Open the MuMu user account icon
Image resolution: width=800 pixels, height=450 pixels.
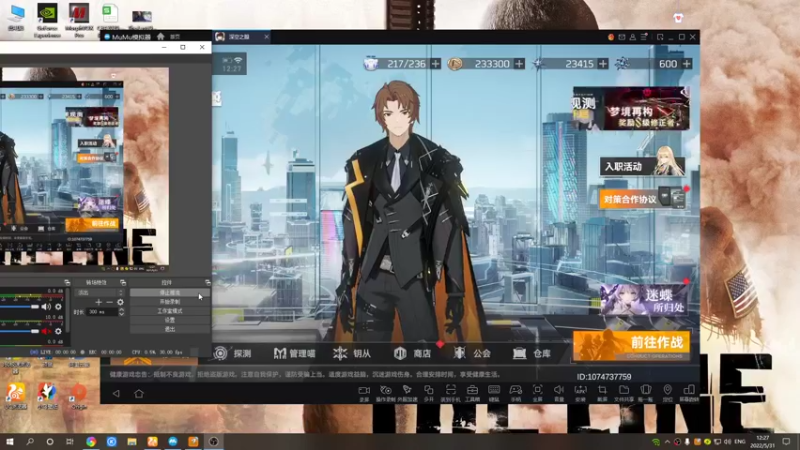pos(633,37)
